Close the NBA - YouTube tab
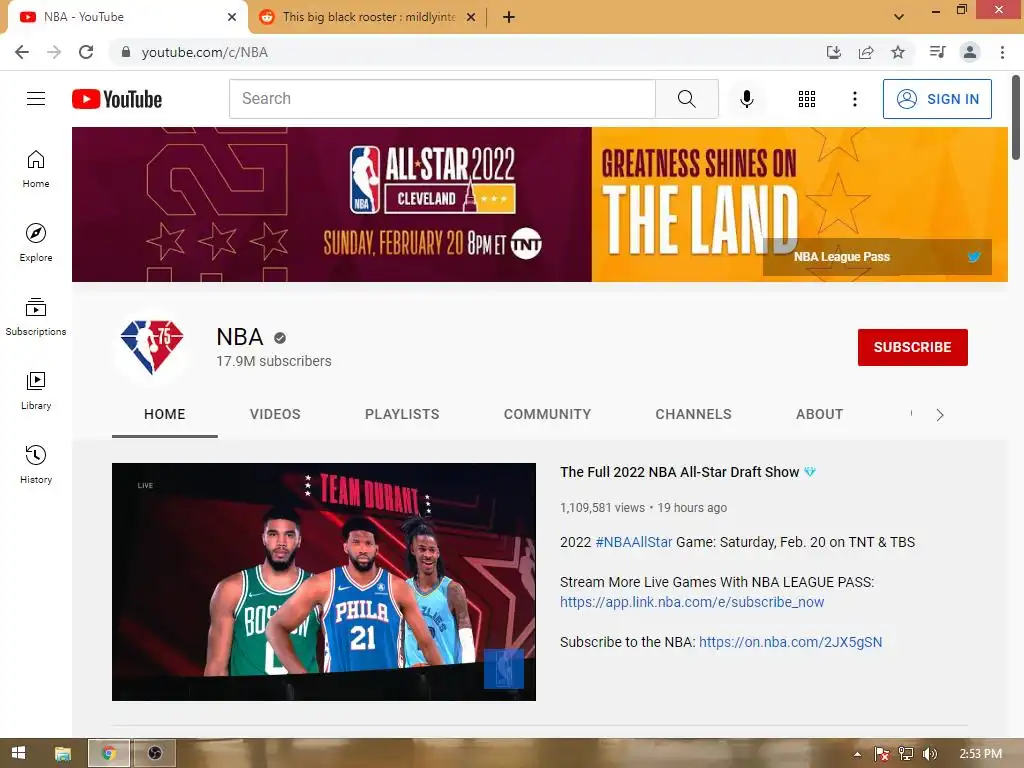Screen dimensions: 1024x768 pos(232,17)
